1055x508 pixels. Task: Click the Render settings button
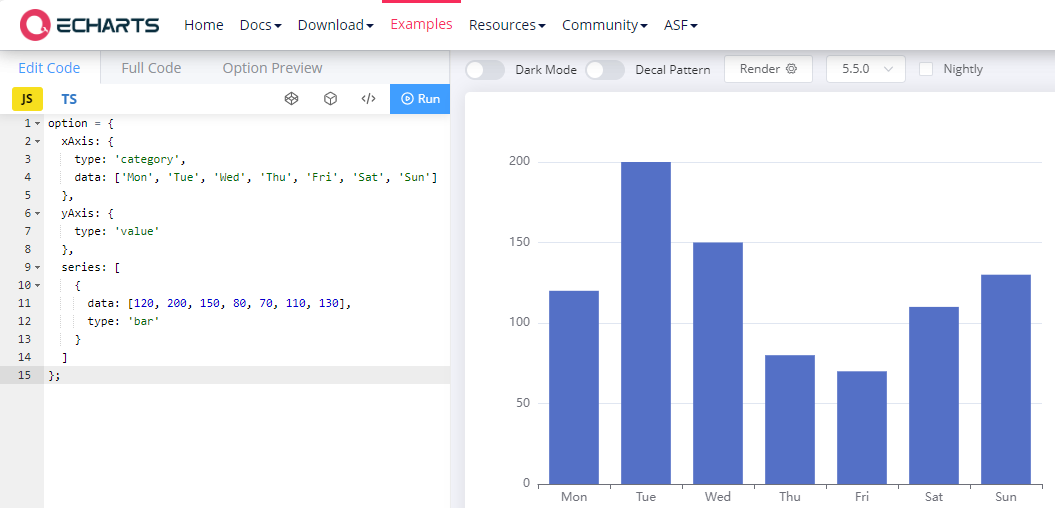pos(768,69)
